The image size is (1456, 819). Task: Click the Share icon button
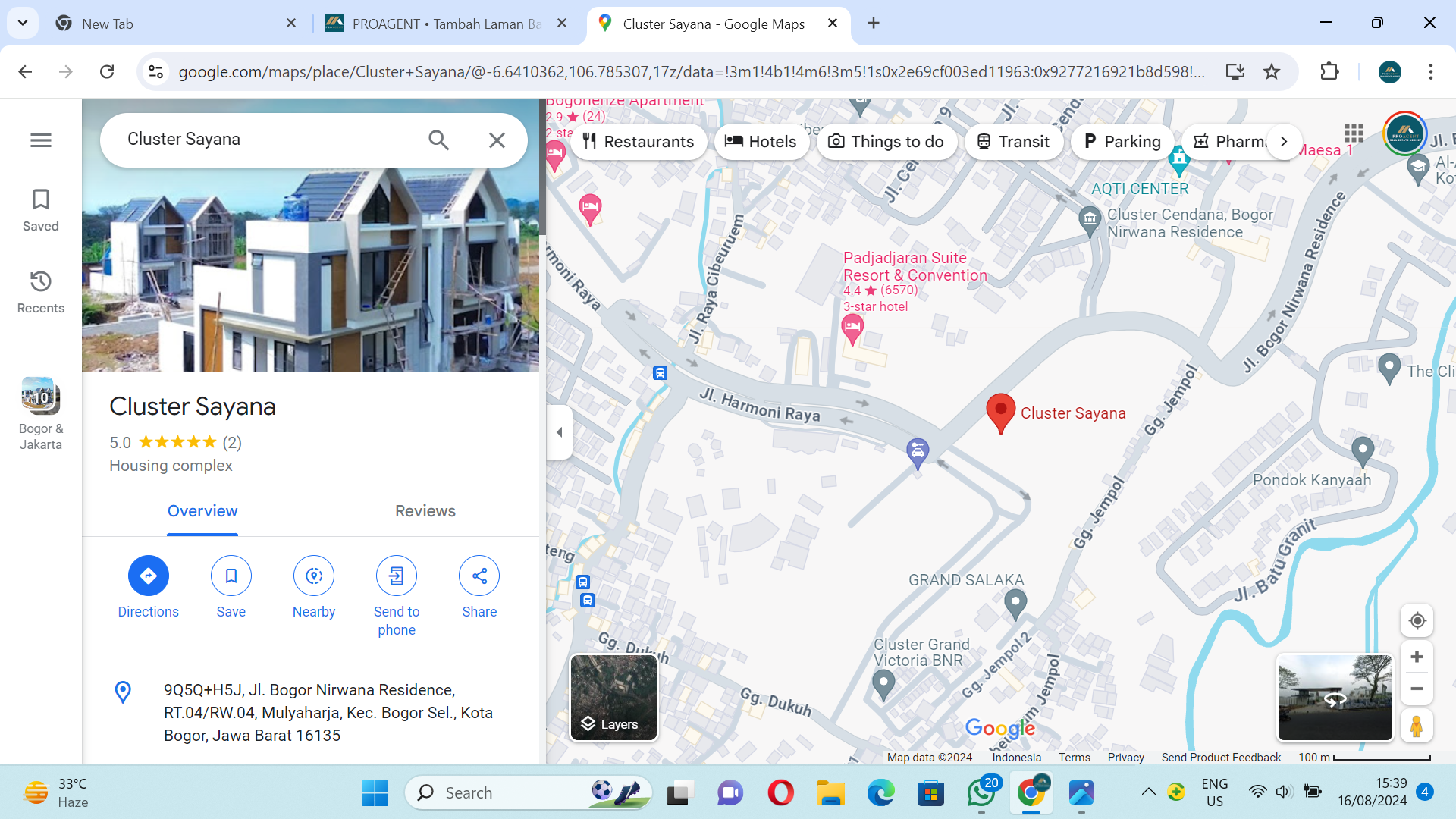pos(479,576)
